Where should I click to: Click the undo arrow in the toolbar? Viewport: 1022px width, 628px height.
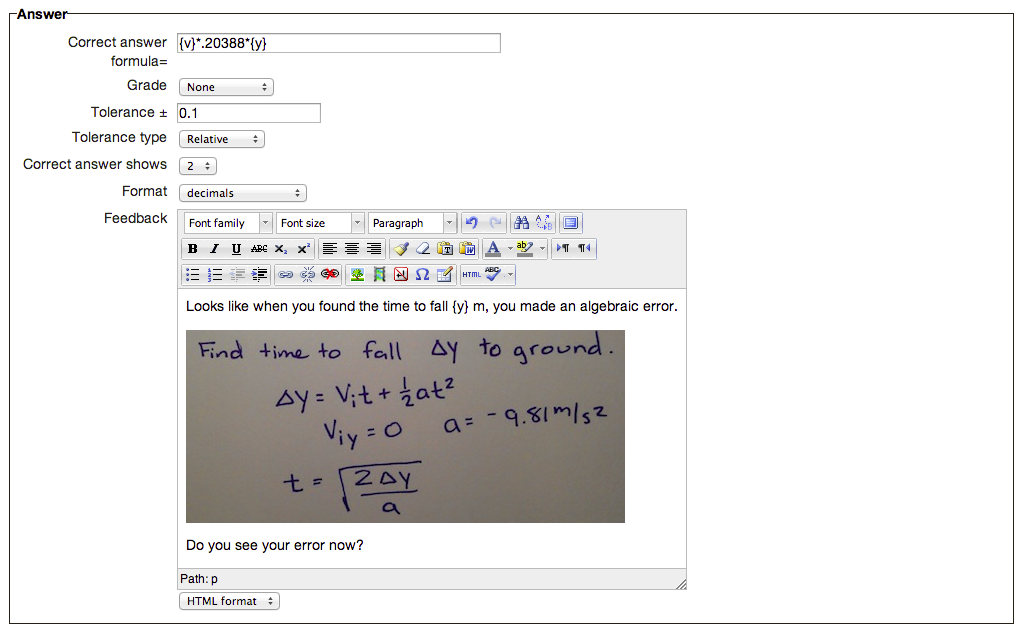[x=472, y=223]
